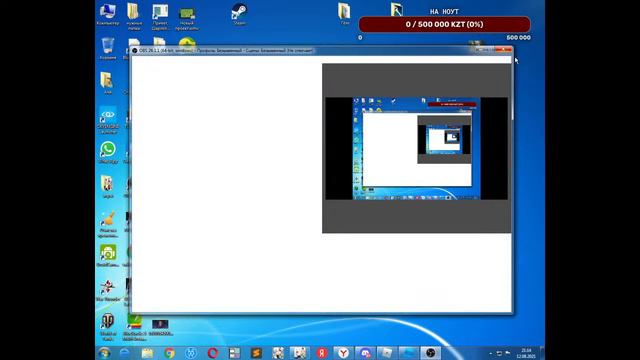
Task: Show hidden tray icons arrow
Action: tap(491, 353)
